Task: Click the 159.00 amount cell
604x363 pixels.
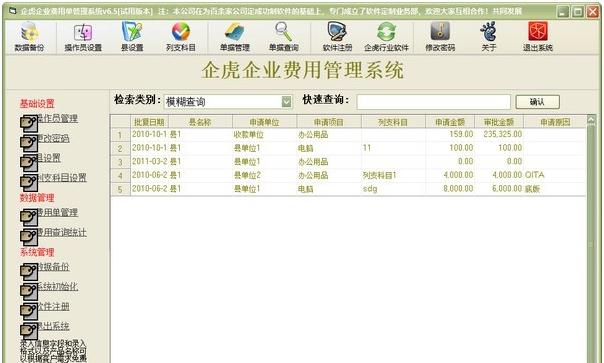Action: click(450, 134)
